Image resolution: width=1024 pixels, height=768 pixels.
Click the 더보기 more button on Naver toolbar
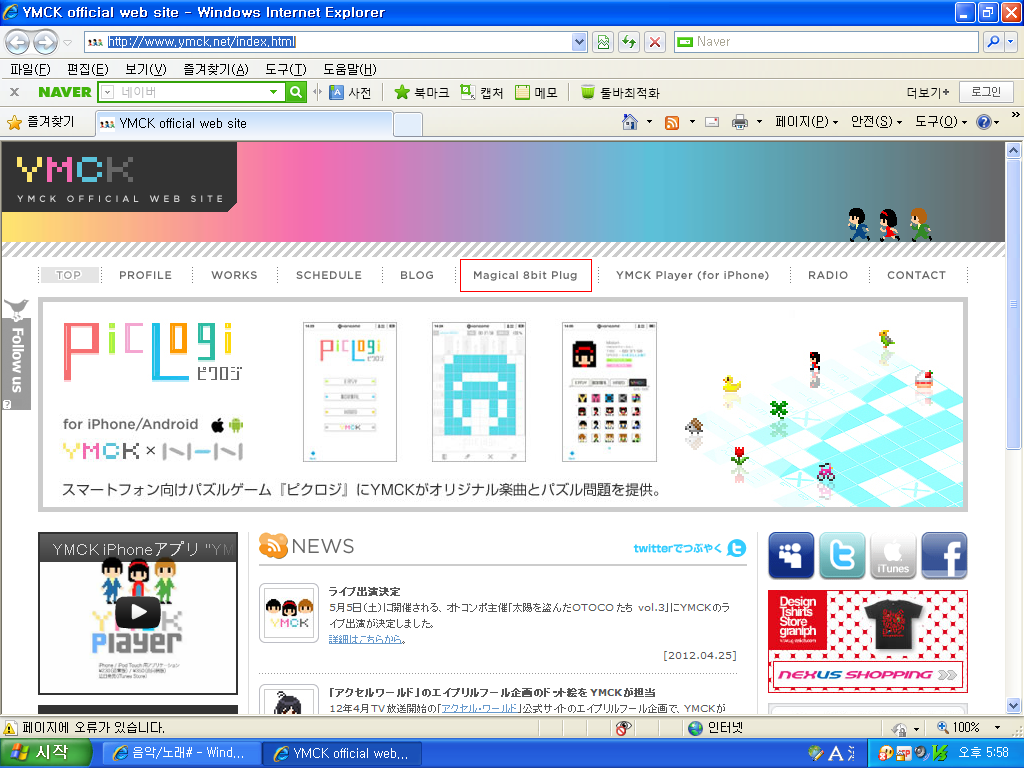[x=927, y=93]
